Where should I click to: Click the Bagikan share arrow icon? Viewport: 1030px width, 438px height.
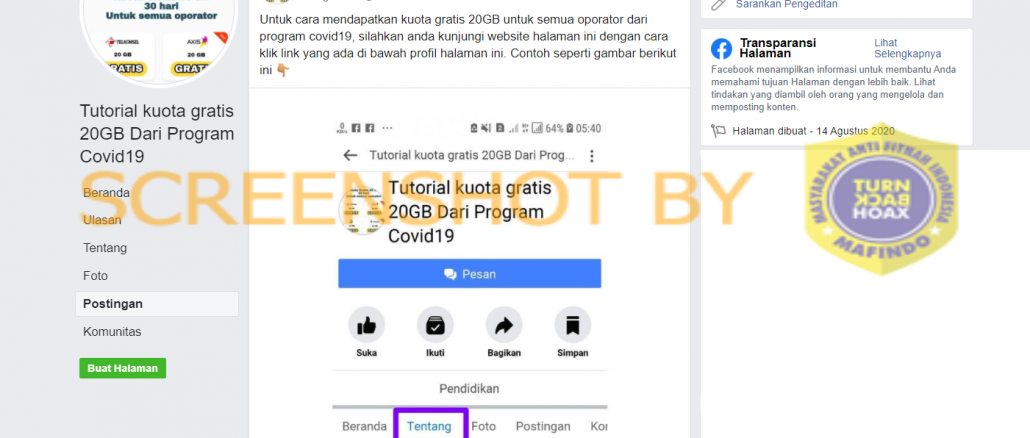point(504,324)
